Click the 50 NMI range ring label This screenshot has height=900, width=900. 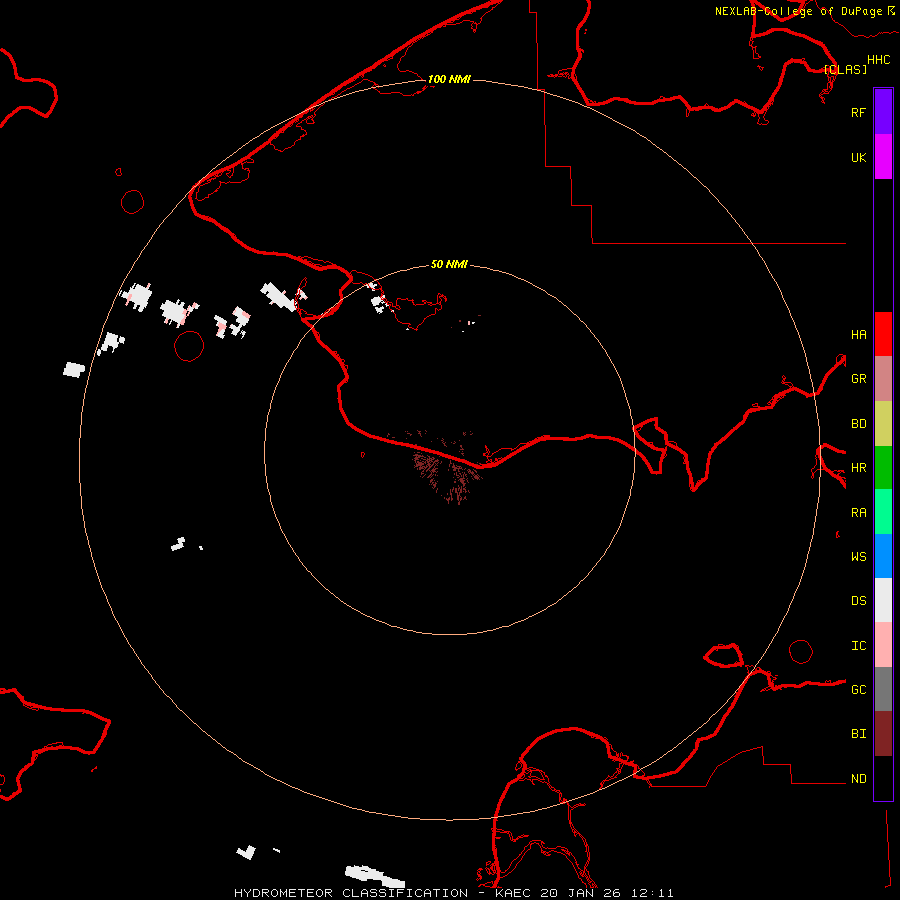[x=449, y=264]
